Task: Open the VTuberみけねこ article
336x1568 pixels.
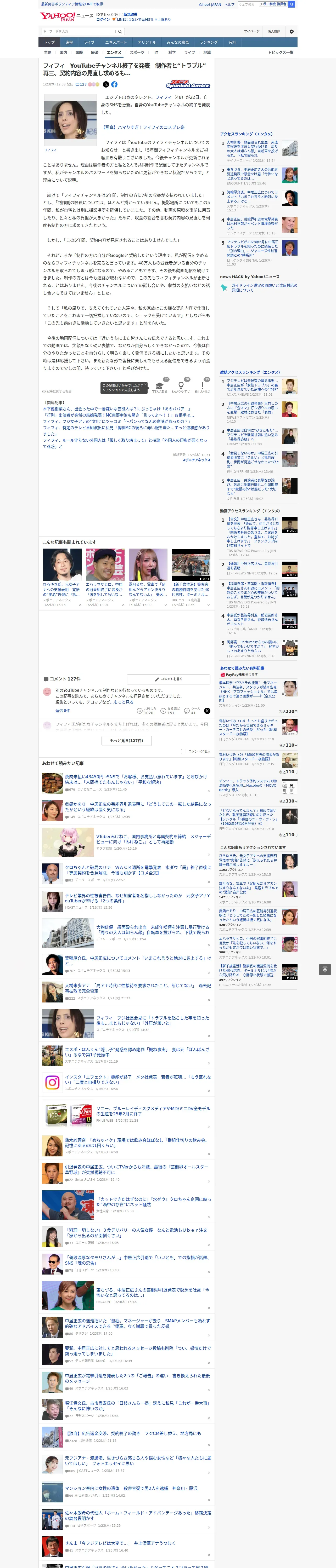Action: pyautogui.click(x=153, y=839)
